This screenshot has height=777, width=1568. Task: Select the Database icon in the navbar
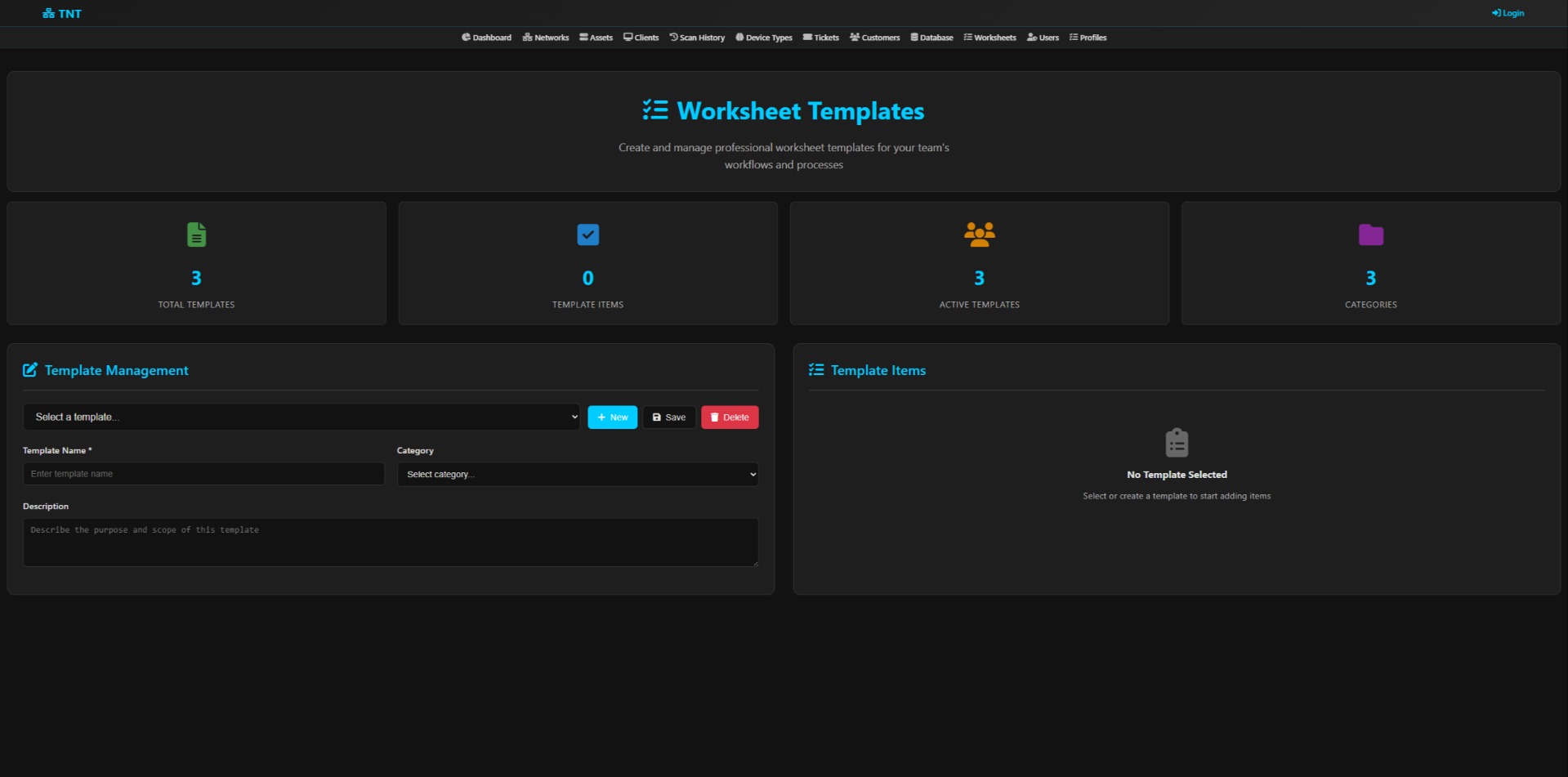[913, 38]
